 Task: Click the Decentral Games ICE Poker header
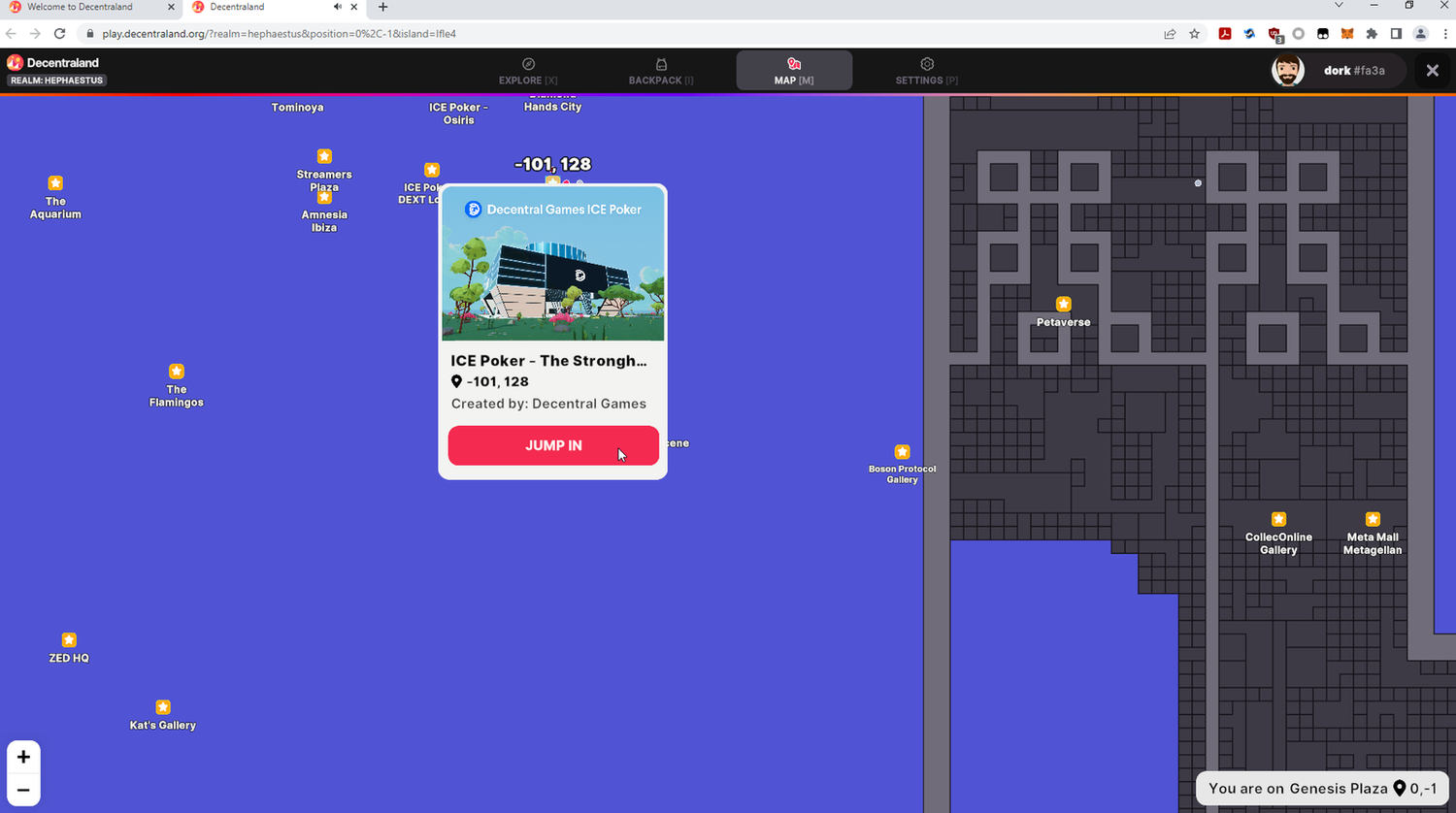553,210
